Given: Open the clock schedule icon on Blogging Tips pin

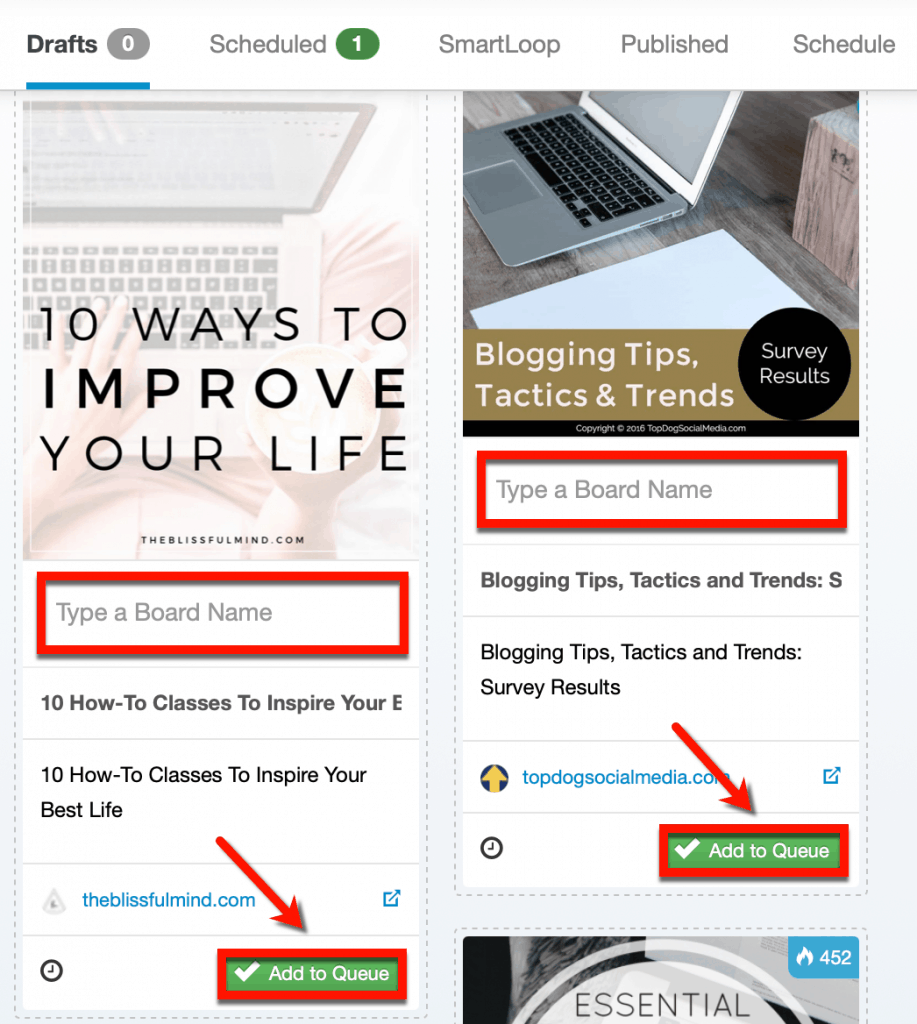Looking at the screenshot, I should pos(491,848).
